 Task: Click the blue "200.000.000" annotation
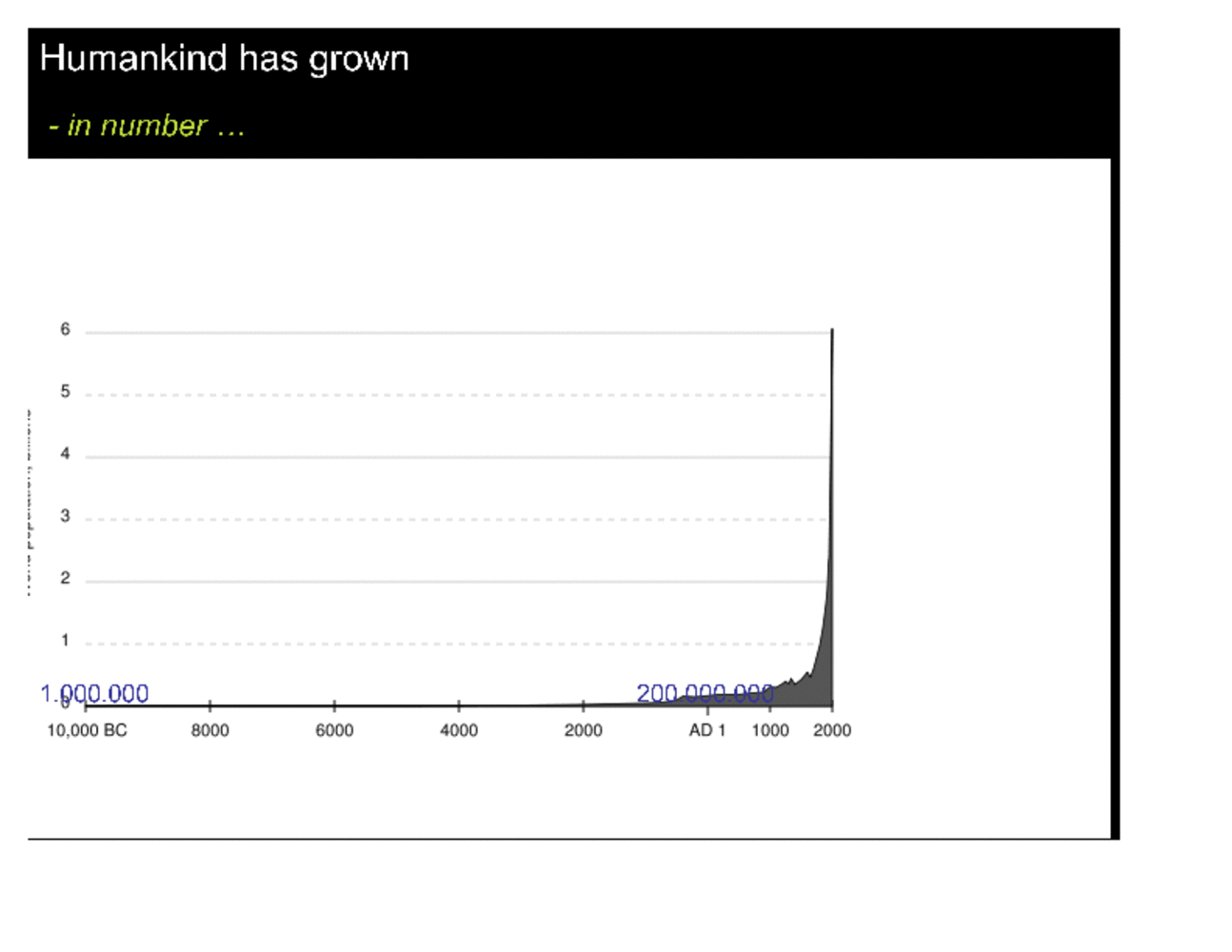click(705, 693)
